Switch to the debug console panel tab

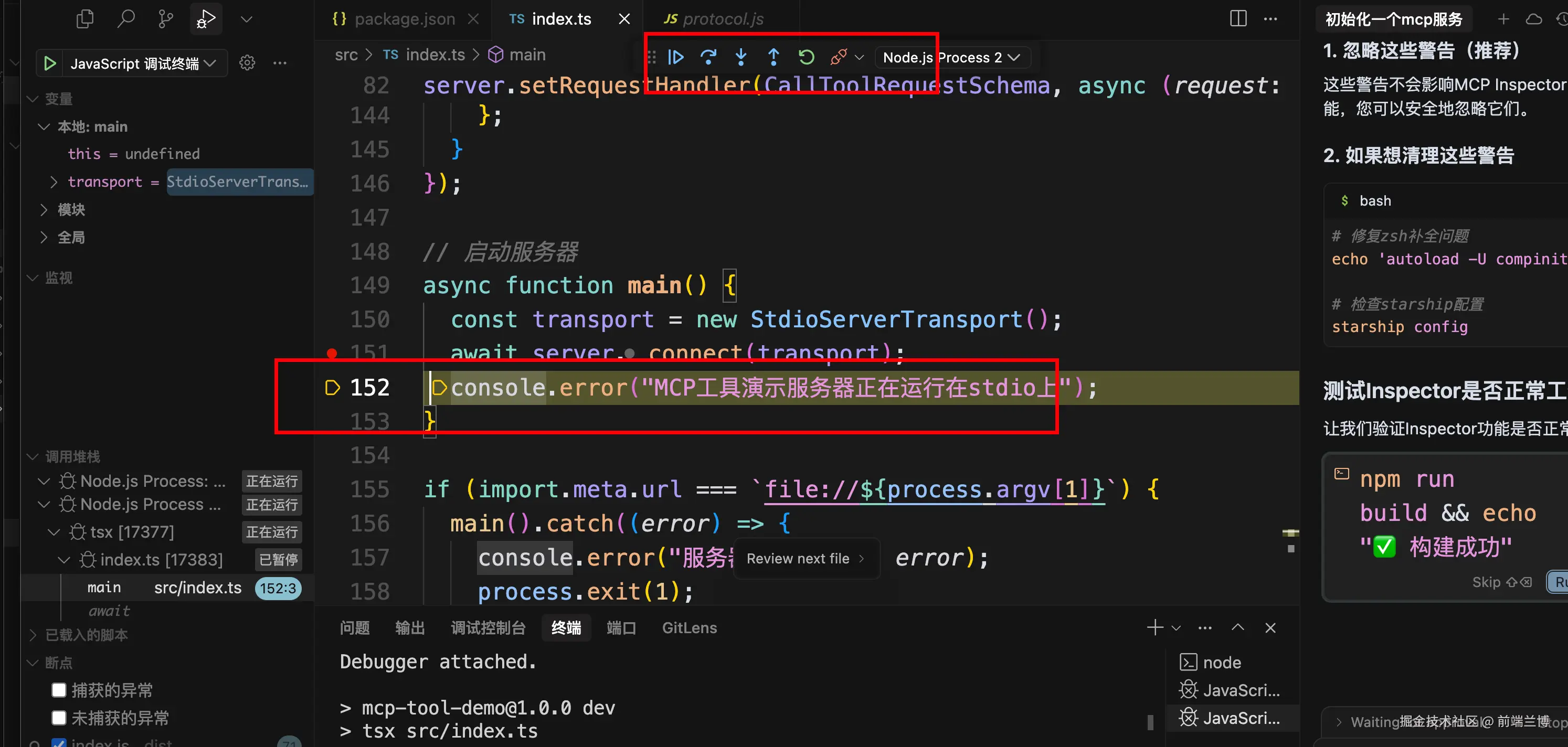coord(488,628)
